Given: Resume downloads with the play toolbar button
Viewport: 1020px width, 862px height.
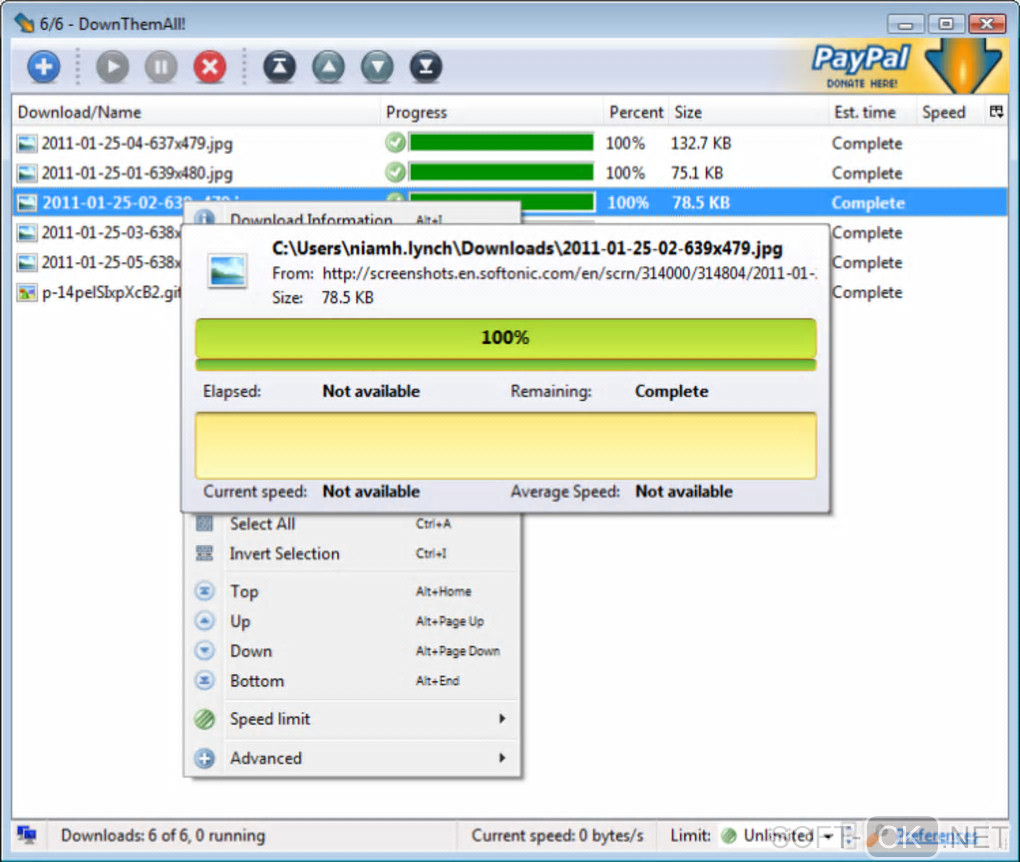Looking at the screenshot, I should coord(113,66).
